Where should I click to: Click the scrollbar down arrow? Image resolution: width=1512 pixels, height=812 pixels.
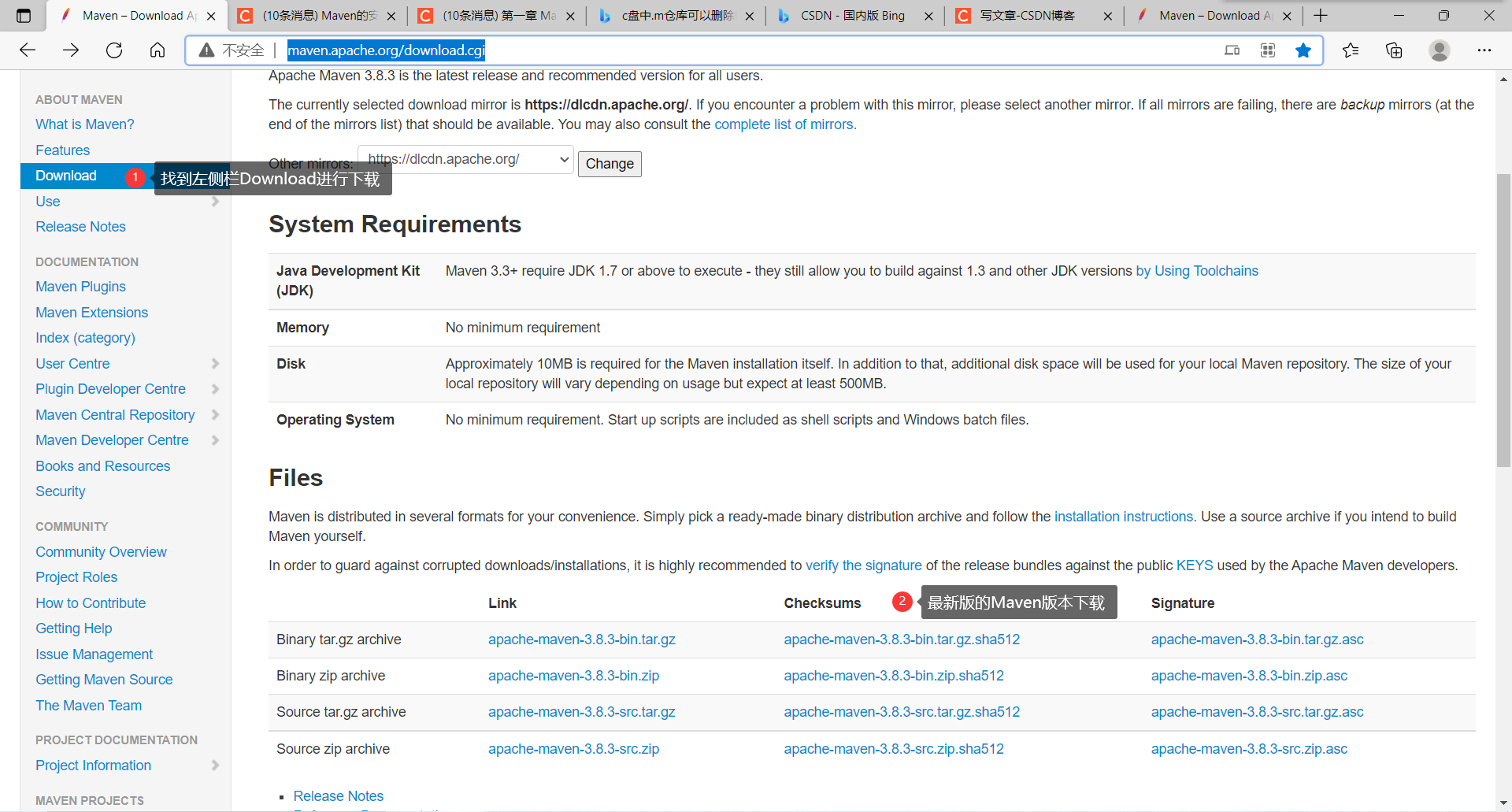tap(1503, 803)
